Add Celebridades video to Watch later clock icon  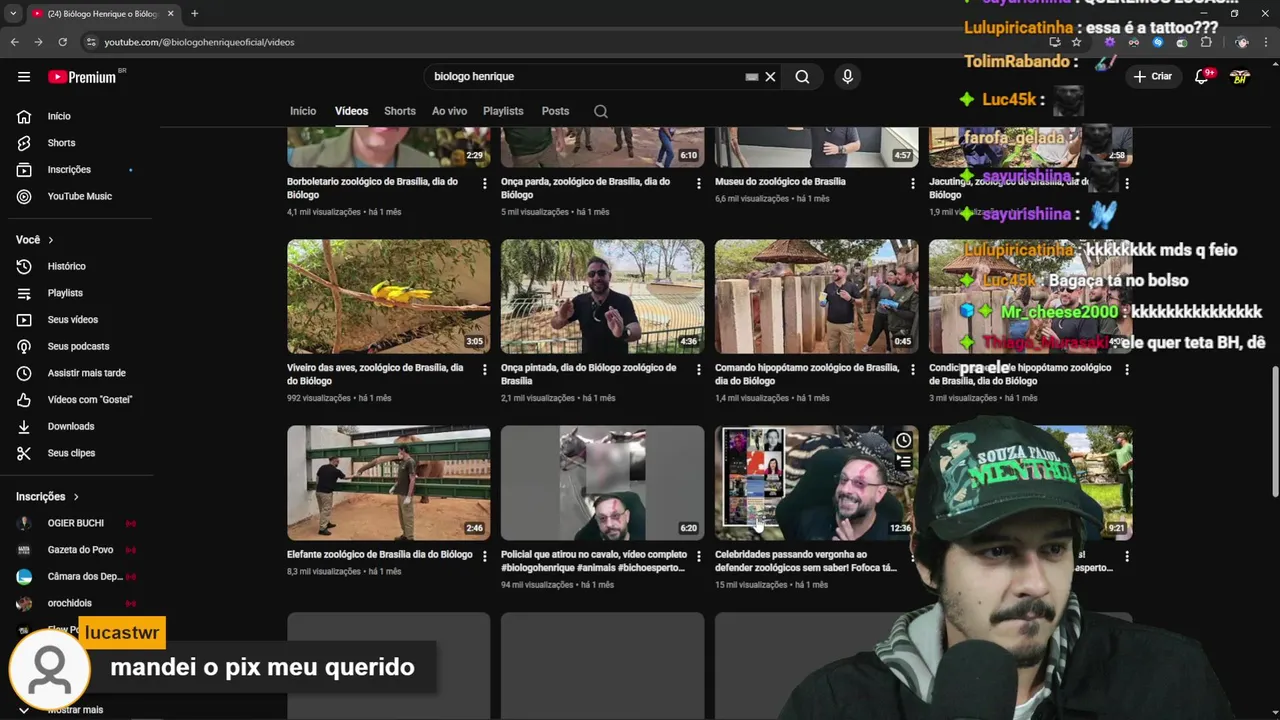click(x=903, y=441)
